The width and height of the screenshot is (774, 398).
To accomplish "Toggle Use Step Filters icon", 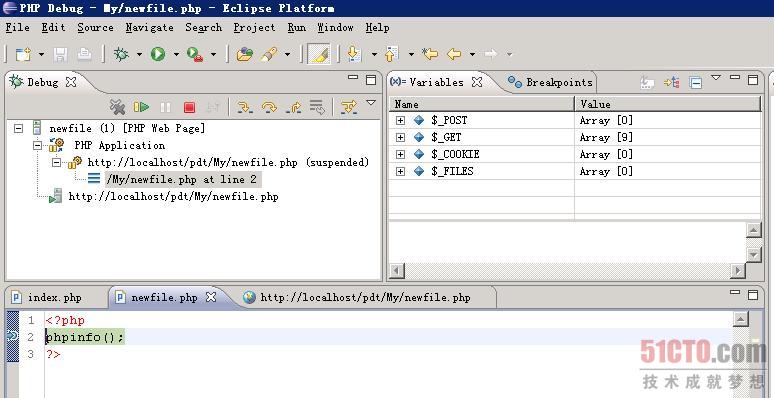I will (348, 107).
